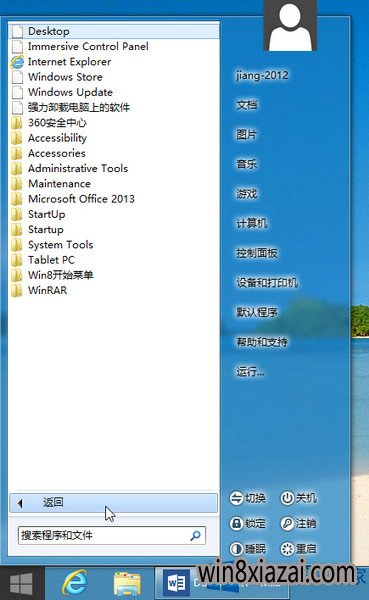Open 运行... run dialog link
This screenshot has width=369, height=600.
click(x=250, y=371)
